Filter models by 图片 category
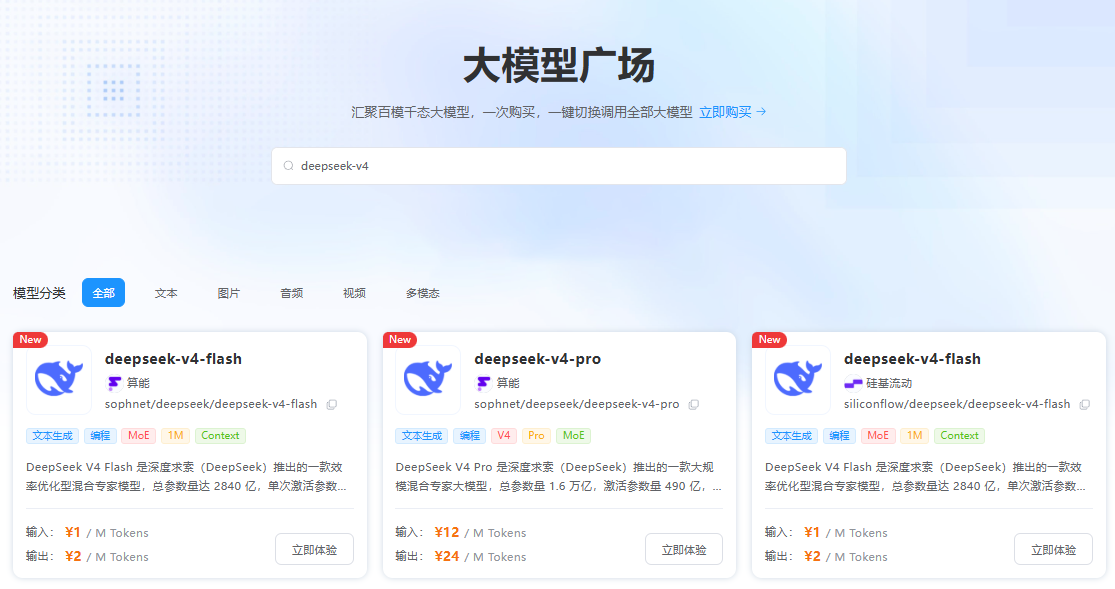This screenshot has width=1115, height=589. point(229,293)
